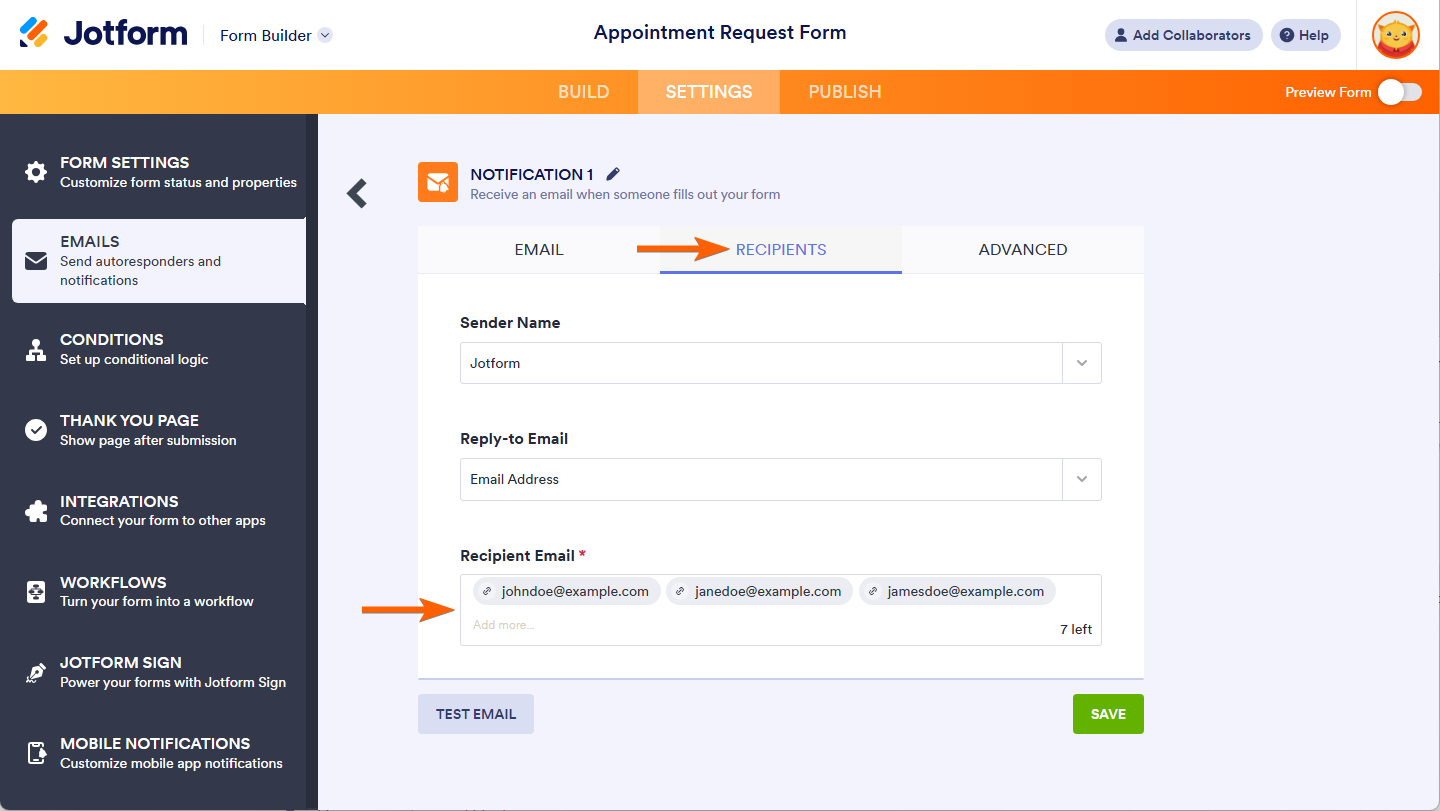
Task: Click the Workflows sidebar icon
Action: tap(36, 592)
